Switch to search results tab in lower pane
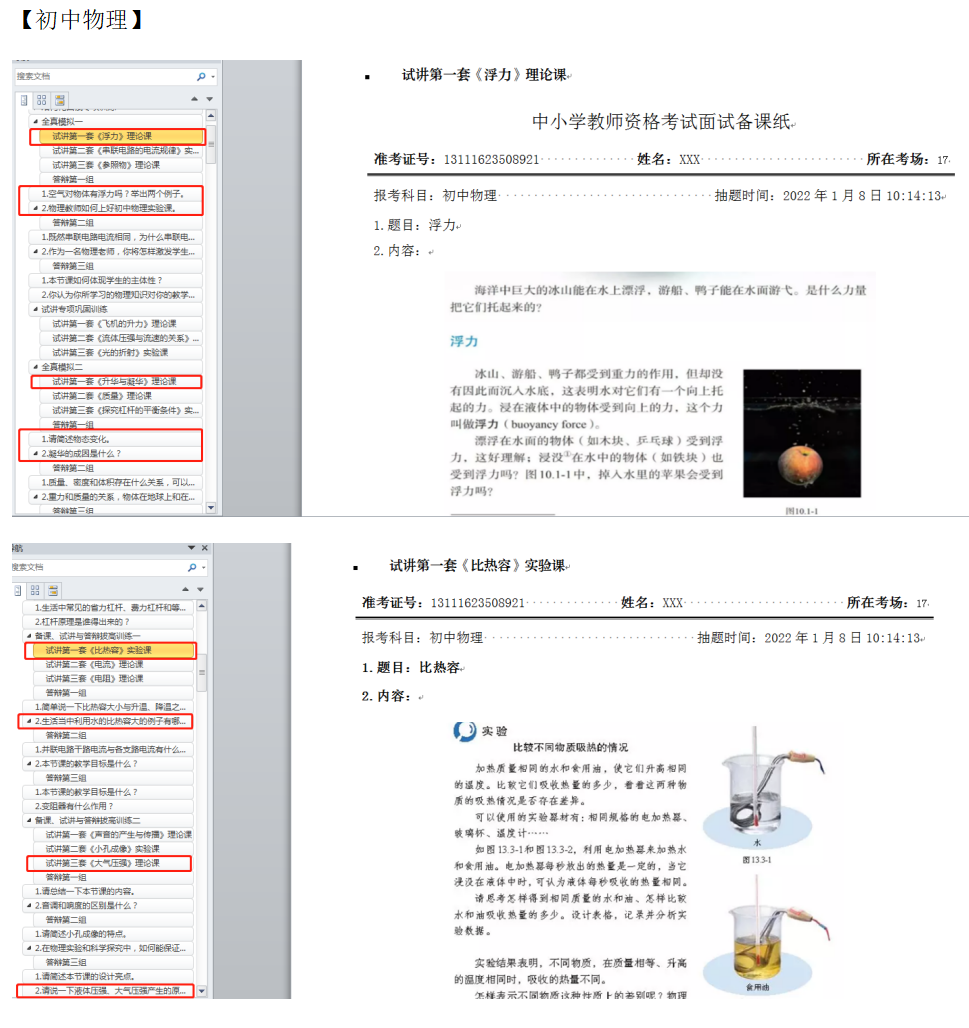The width and height of the screenshot is (969, 1028). coord(53,590)
